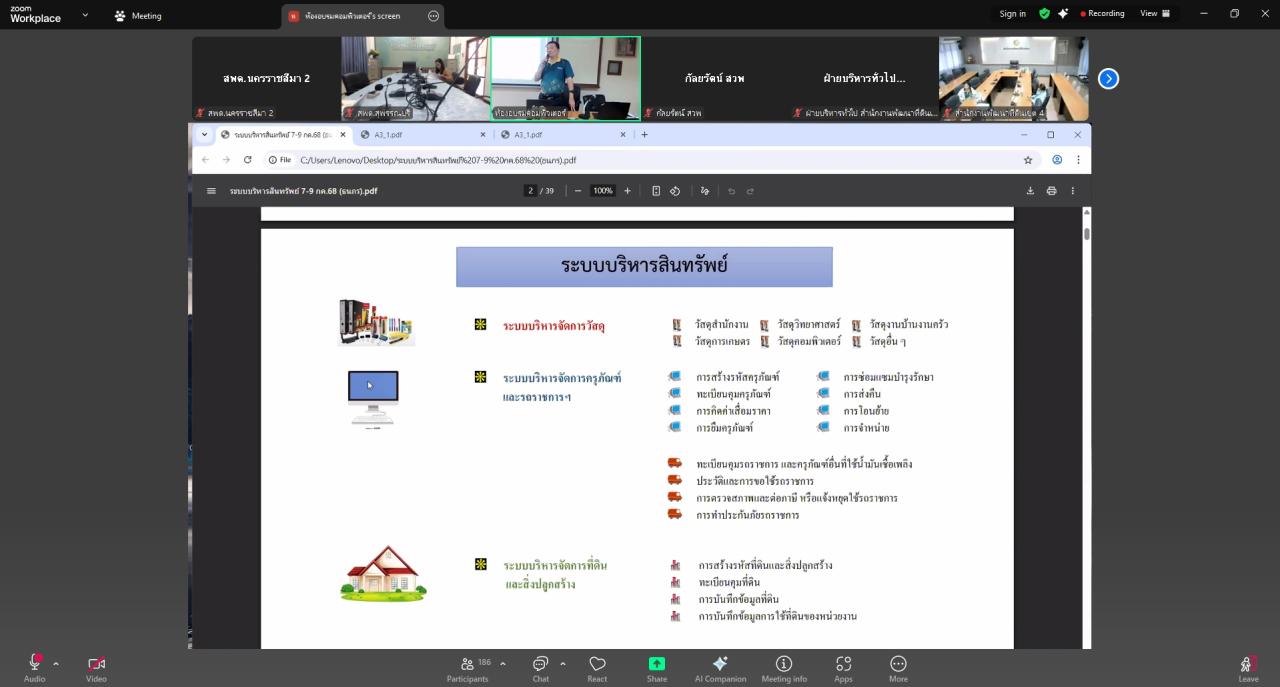Screen dimensions: 1280x687
Task: Click the สพด.นครราชสีมา 2 participant tile
Action: coord(266,79)
